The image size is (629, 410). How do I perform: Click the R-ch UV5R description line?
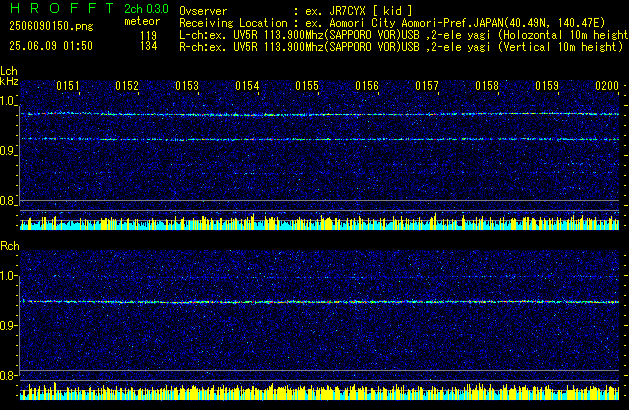tap(401, 47)
